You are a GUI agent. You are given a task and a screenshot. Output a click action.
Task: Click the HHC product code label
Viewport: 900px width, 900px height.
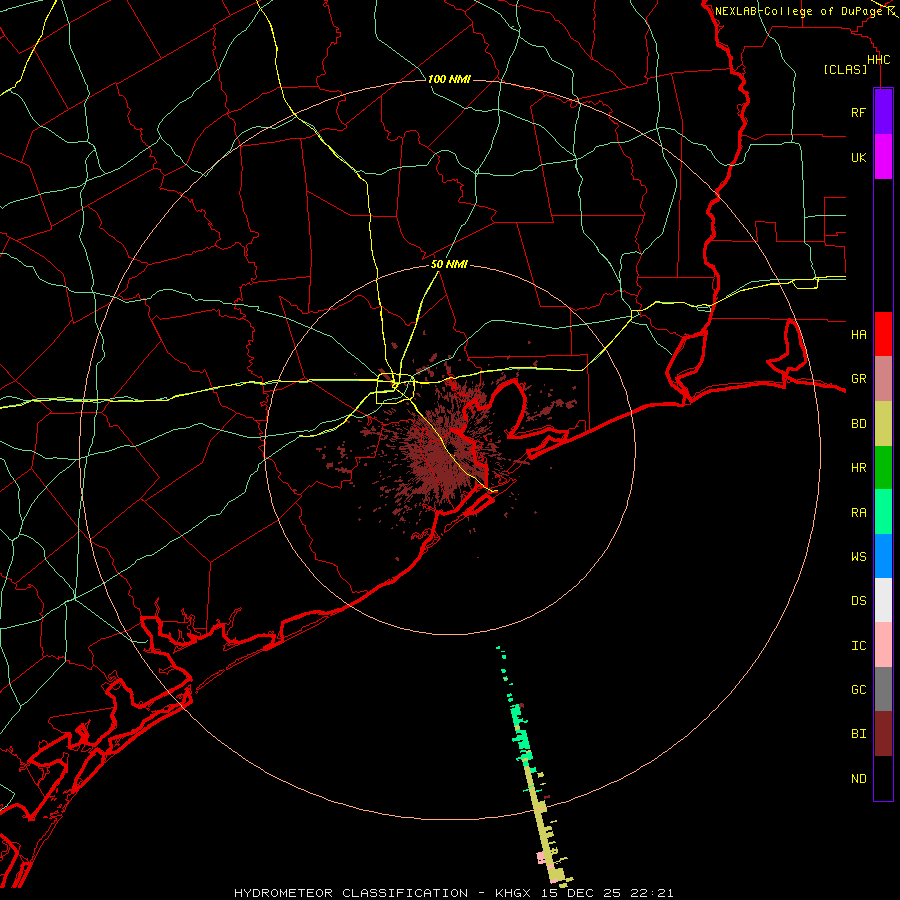(x=878, y=60)
